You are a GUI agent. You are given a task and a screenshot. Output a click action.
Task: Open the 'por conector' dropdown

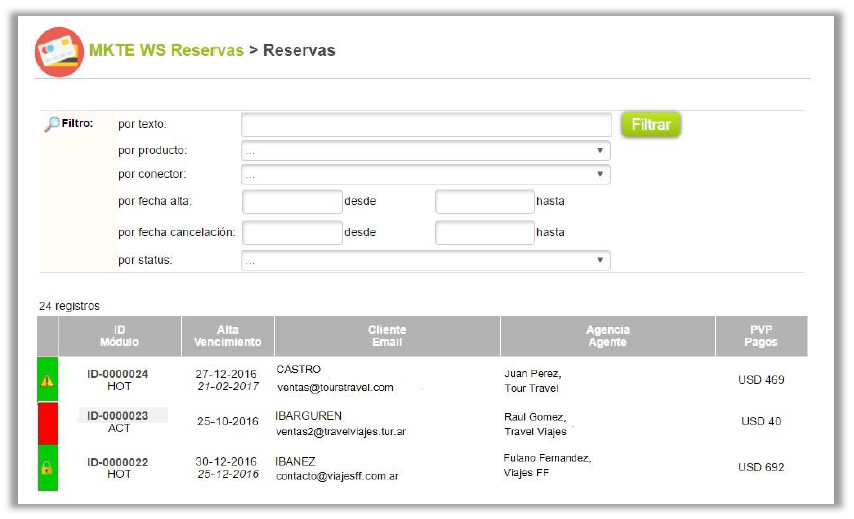tap(426, 174)
